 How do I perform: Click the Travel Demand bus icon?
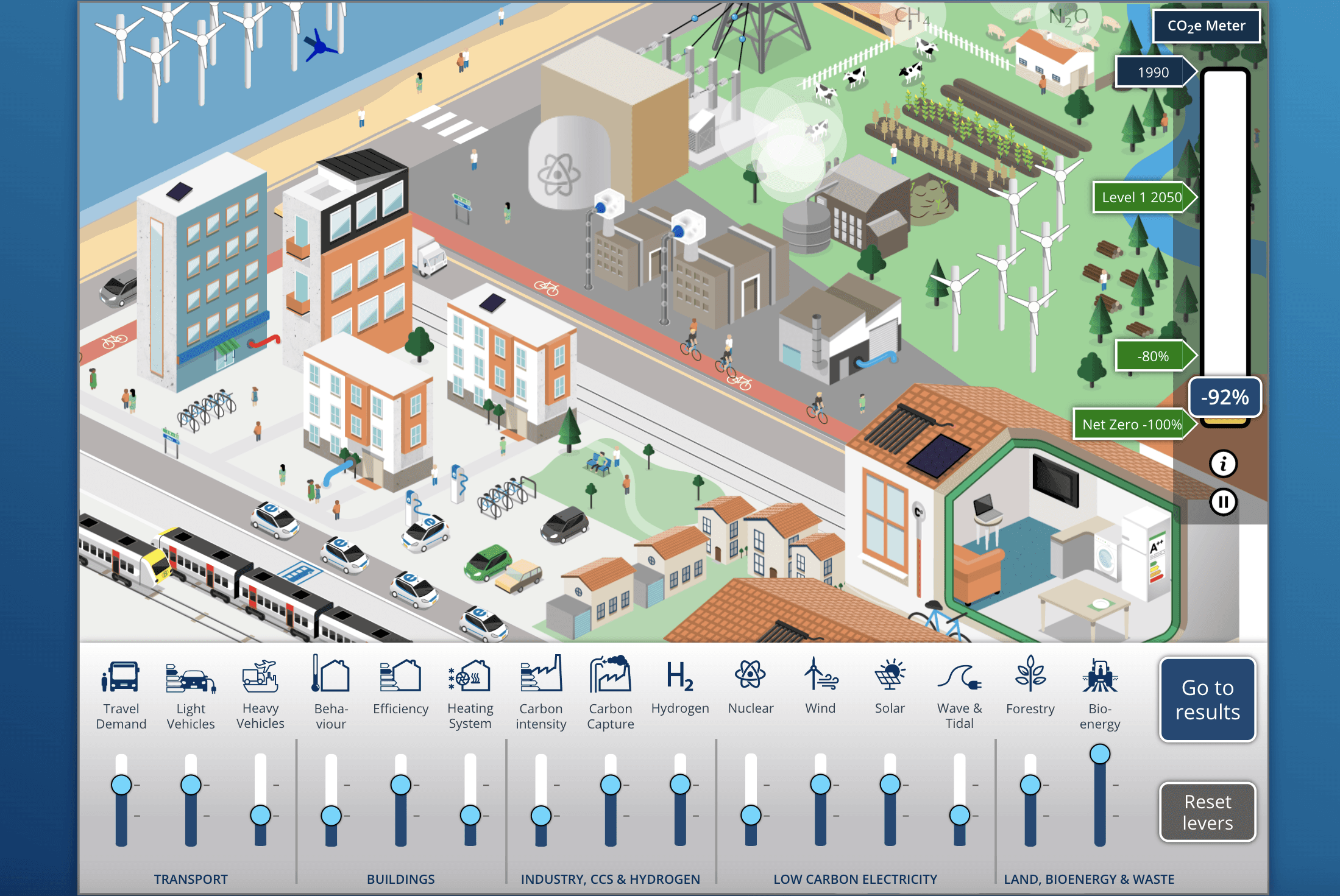(x=121, y=676)
